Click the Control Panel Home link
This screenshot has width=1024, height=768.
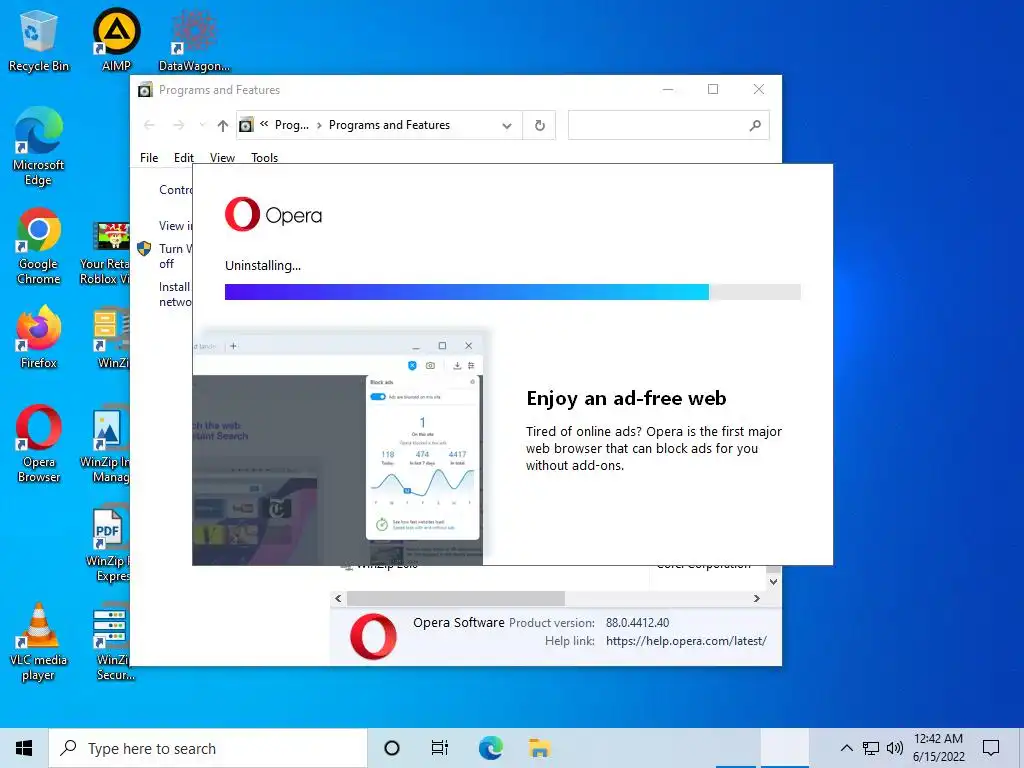tap(176, 189)
